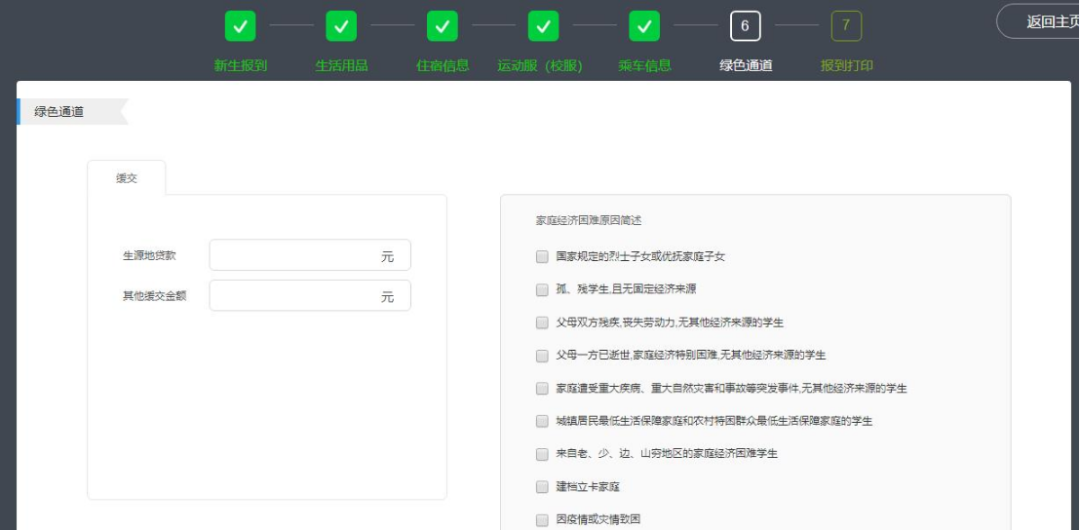Click the 乘车信息 step checkmark icon

644,27
